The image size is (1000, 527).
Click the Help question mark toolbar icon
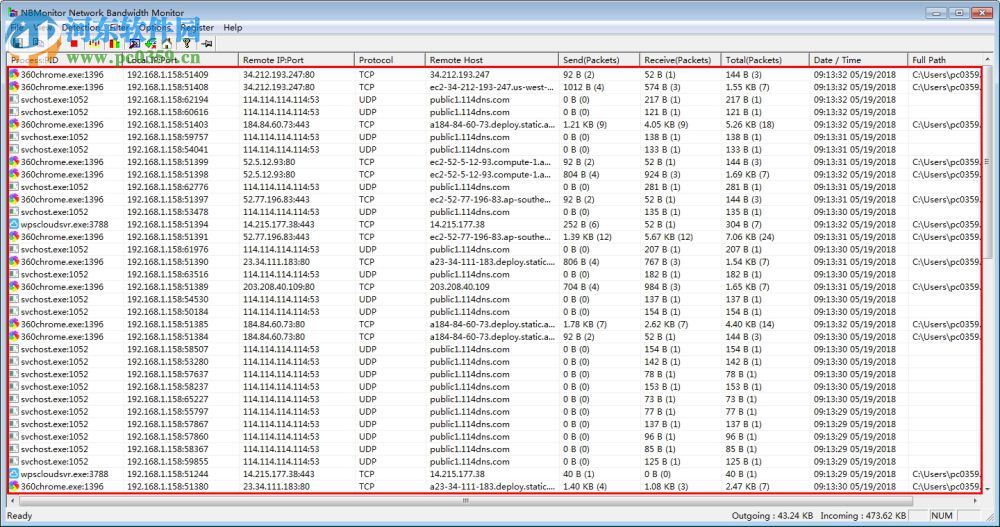187,43
